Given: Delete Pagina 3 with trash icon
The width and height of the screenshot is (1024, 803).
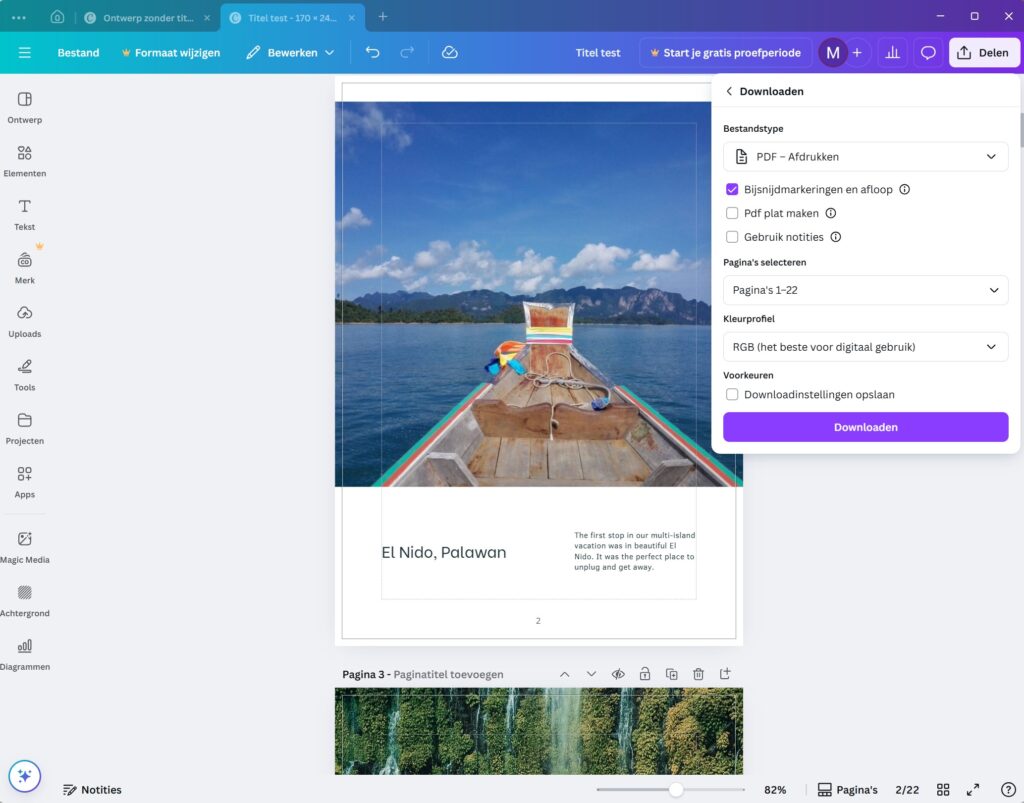Looking at the screenshot, I should click(699, 674).
